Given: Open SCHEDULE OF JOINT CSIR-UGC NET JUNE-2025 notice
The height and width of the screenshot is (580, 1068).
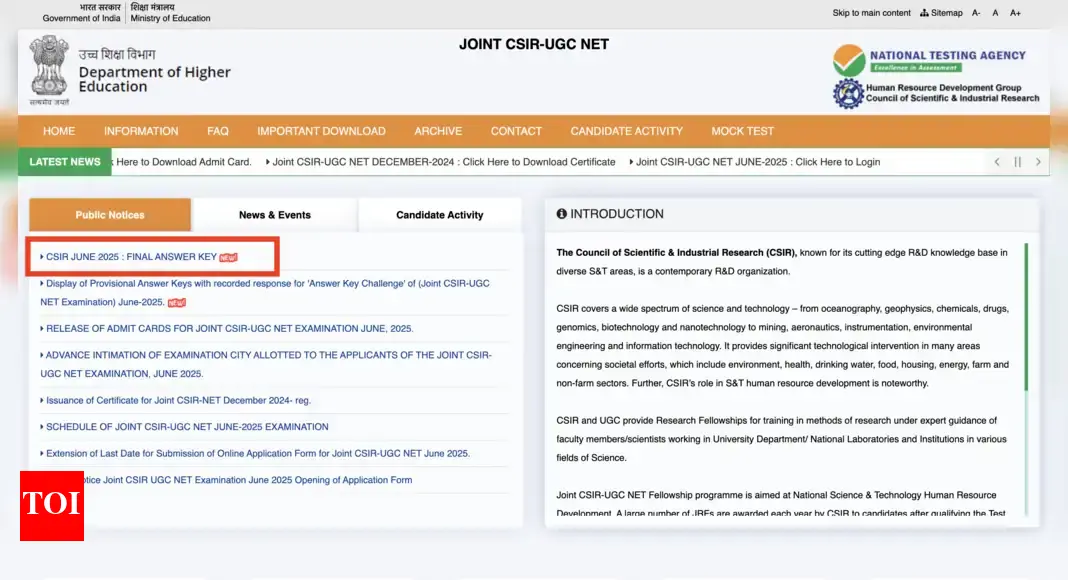Looking at the screenshot, I should tap(184, 427).
